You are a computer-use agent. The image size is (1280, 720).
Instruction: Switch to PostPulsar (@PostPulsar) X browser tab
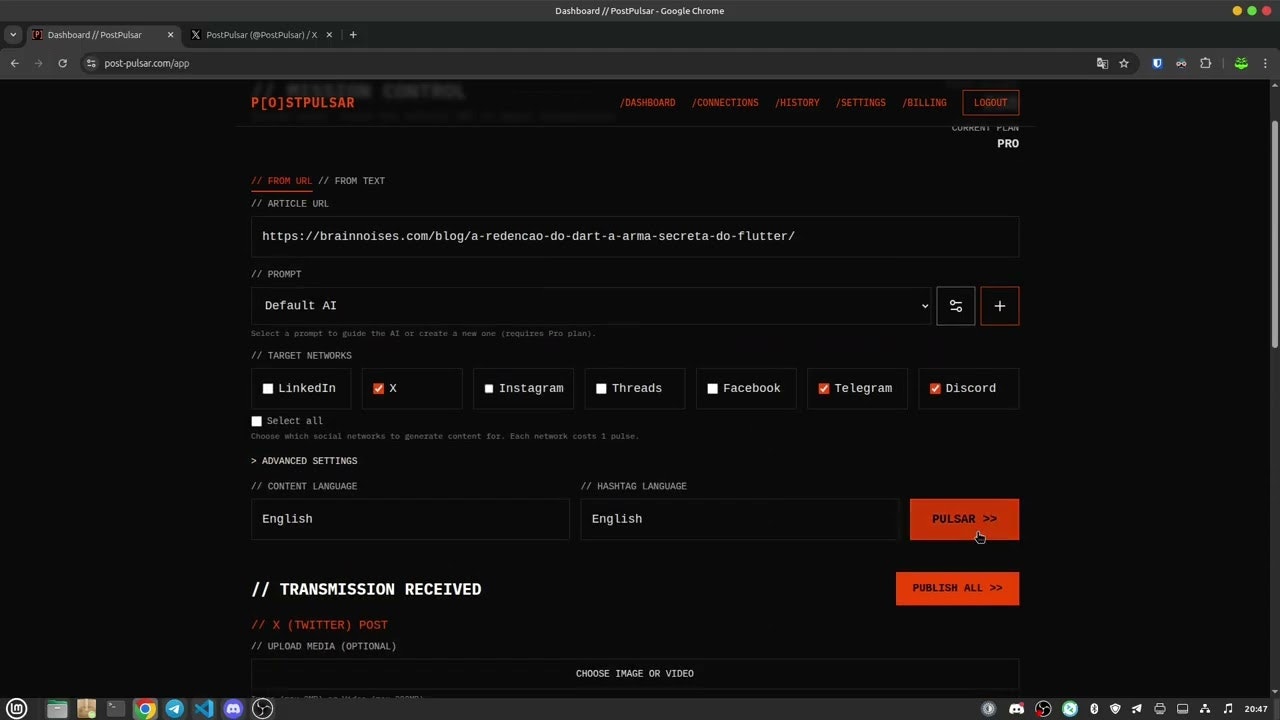[x=262, y=35]
